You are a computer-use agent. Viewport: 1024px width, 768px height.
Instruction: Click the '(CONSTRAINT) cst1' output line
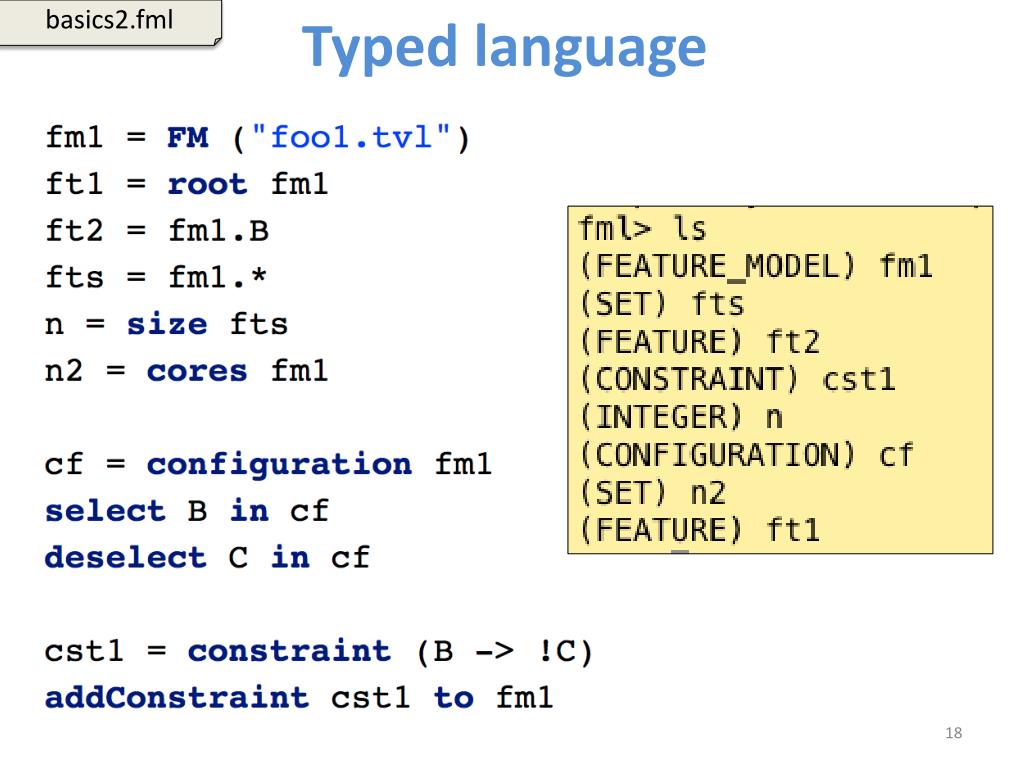(x=737, y=379)
